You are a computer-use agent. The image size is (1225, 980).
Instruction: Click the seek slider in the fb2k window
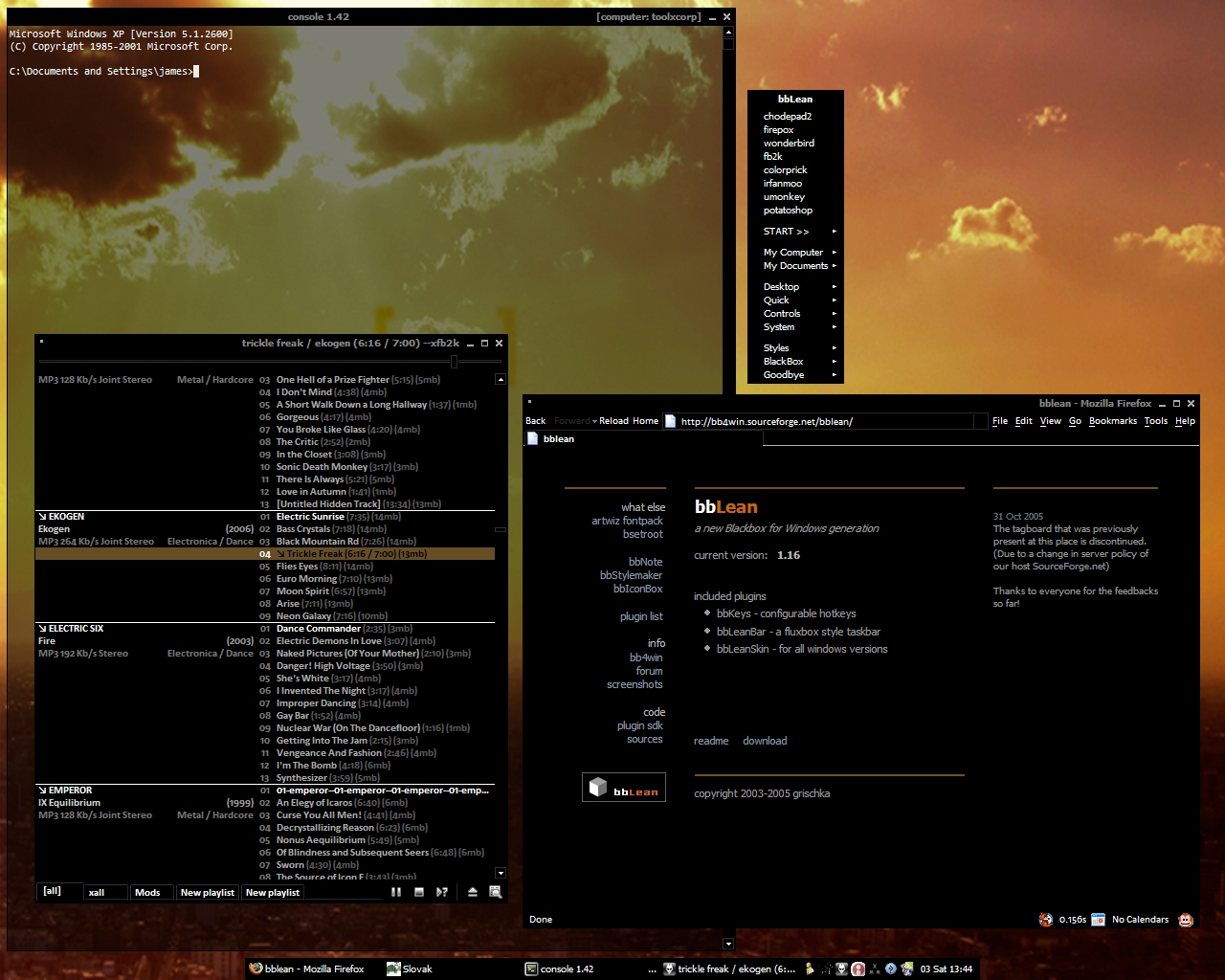[x=454, y=362]
